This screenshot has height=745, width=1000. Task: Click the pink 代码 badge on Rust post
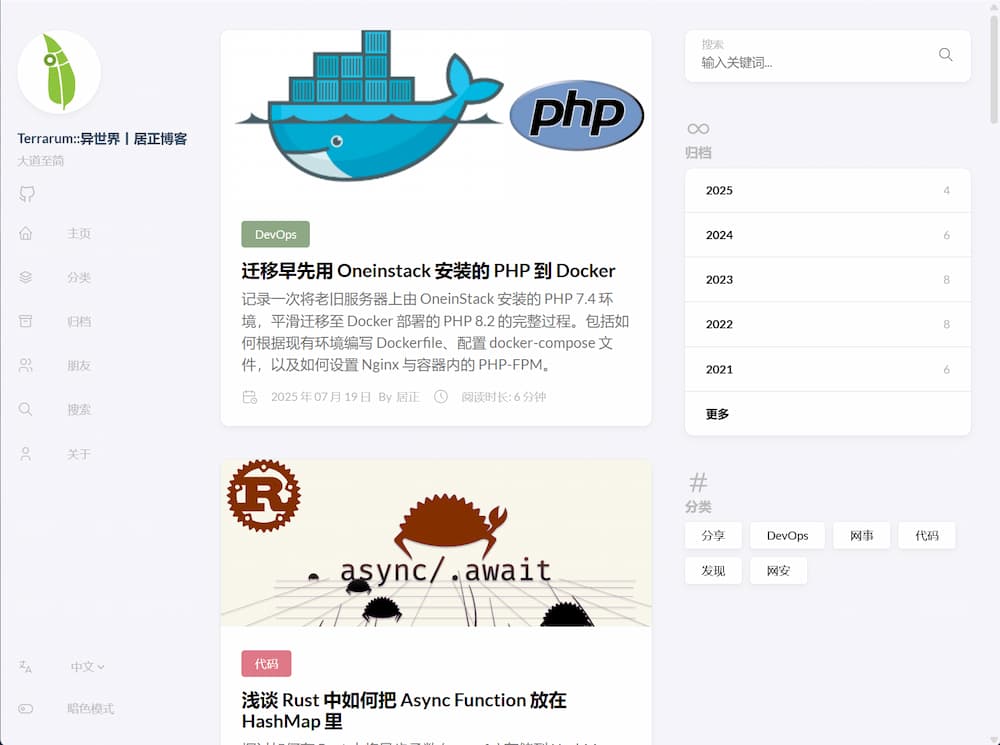pos(266,663)
